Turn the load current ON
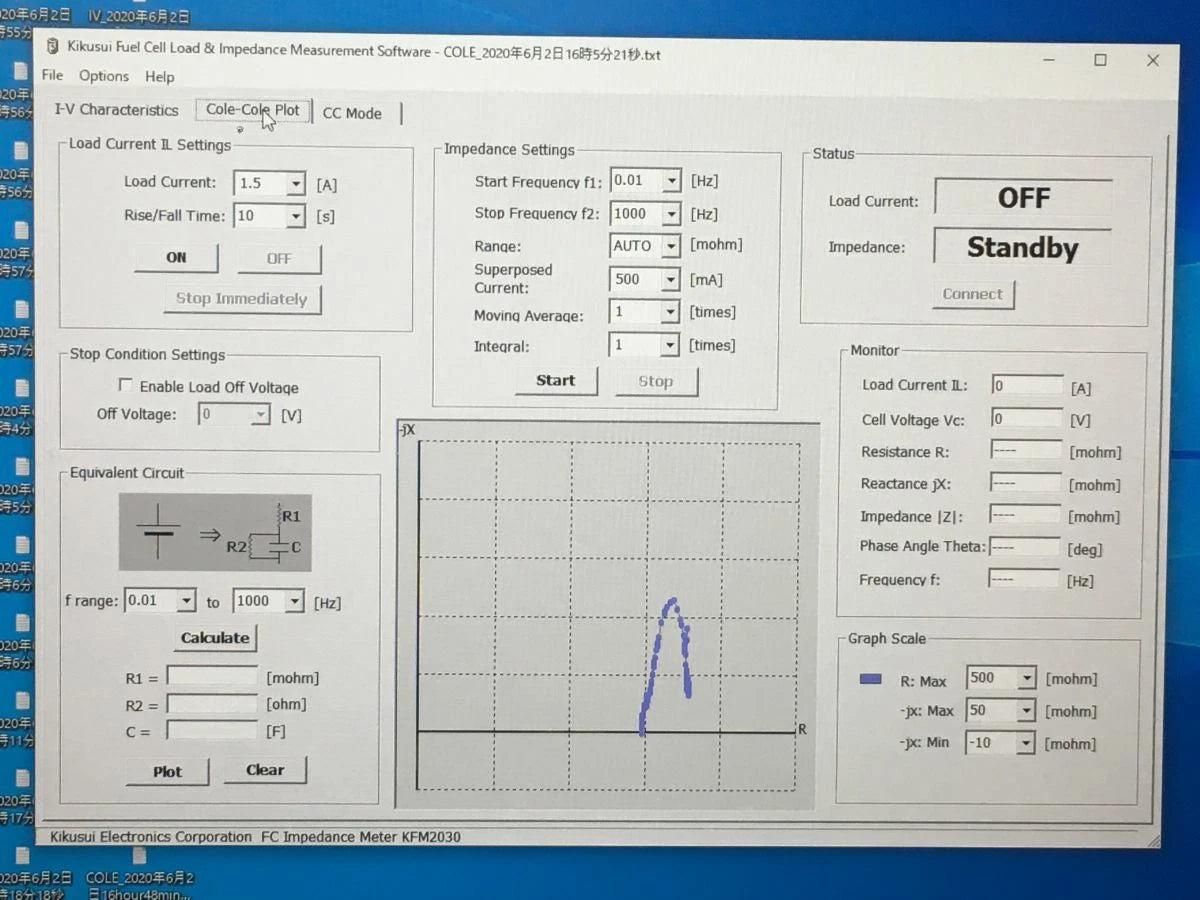 176,257
